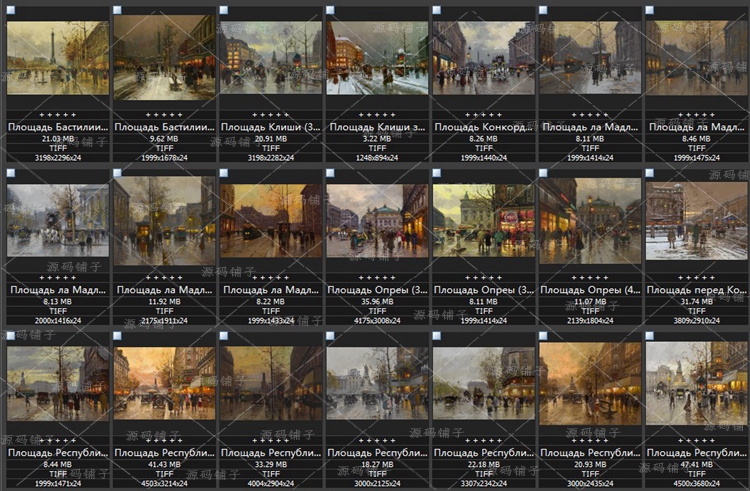Click the dimensions text 3000x2435x24

[x=590, y=483]
